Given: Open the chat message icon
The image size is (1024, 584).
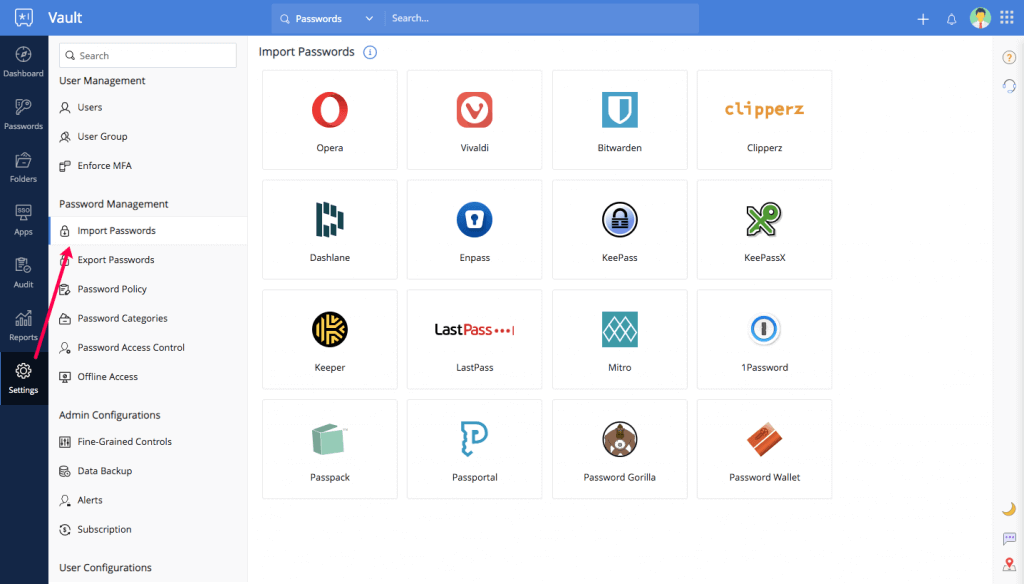Looking at the screenshot, I should (x=1009, y=538).
